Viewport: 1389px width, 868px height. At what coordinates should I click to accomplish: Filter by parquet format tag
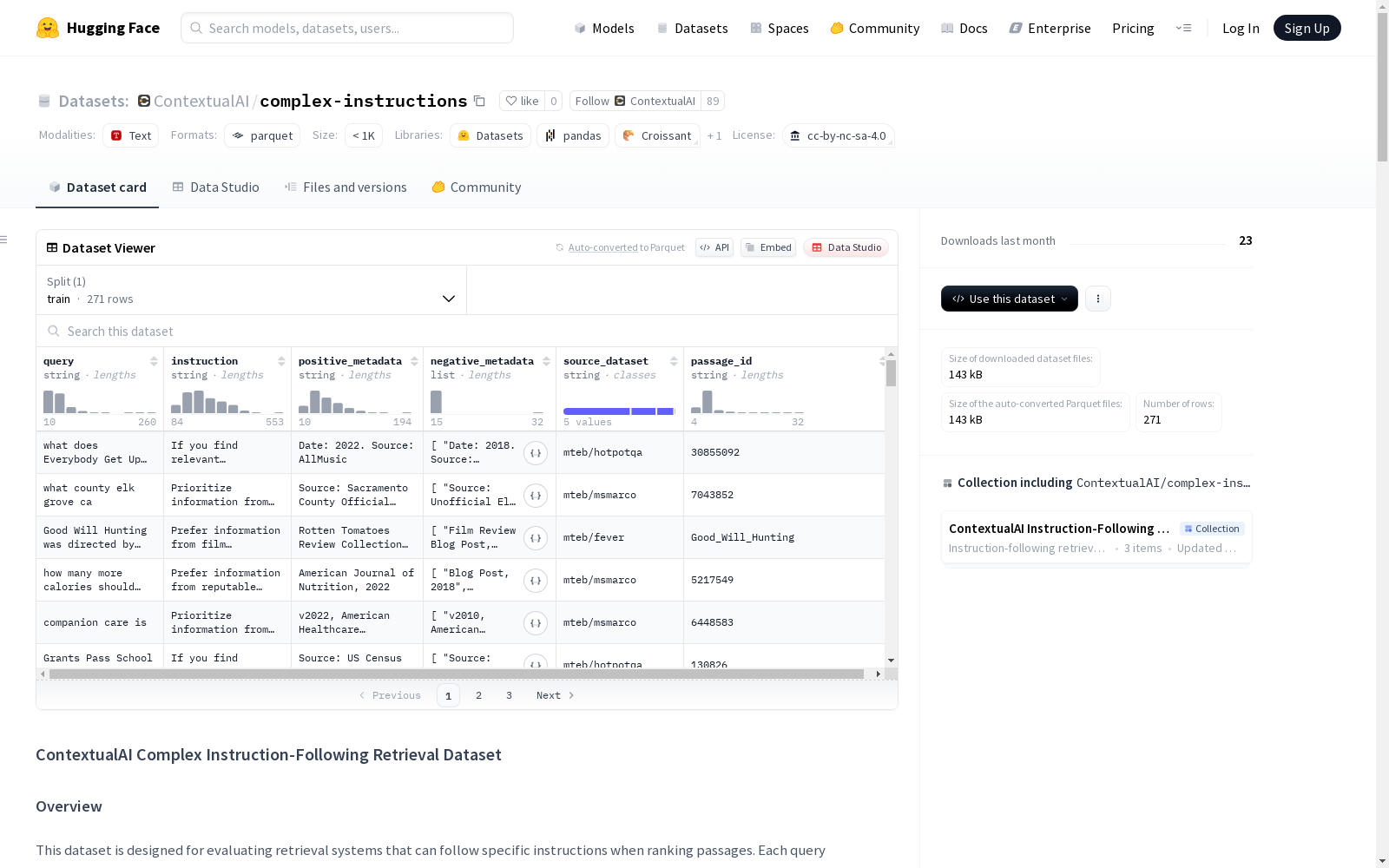(262, 135)
